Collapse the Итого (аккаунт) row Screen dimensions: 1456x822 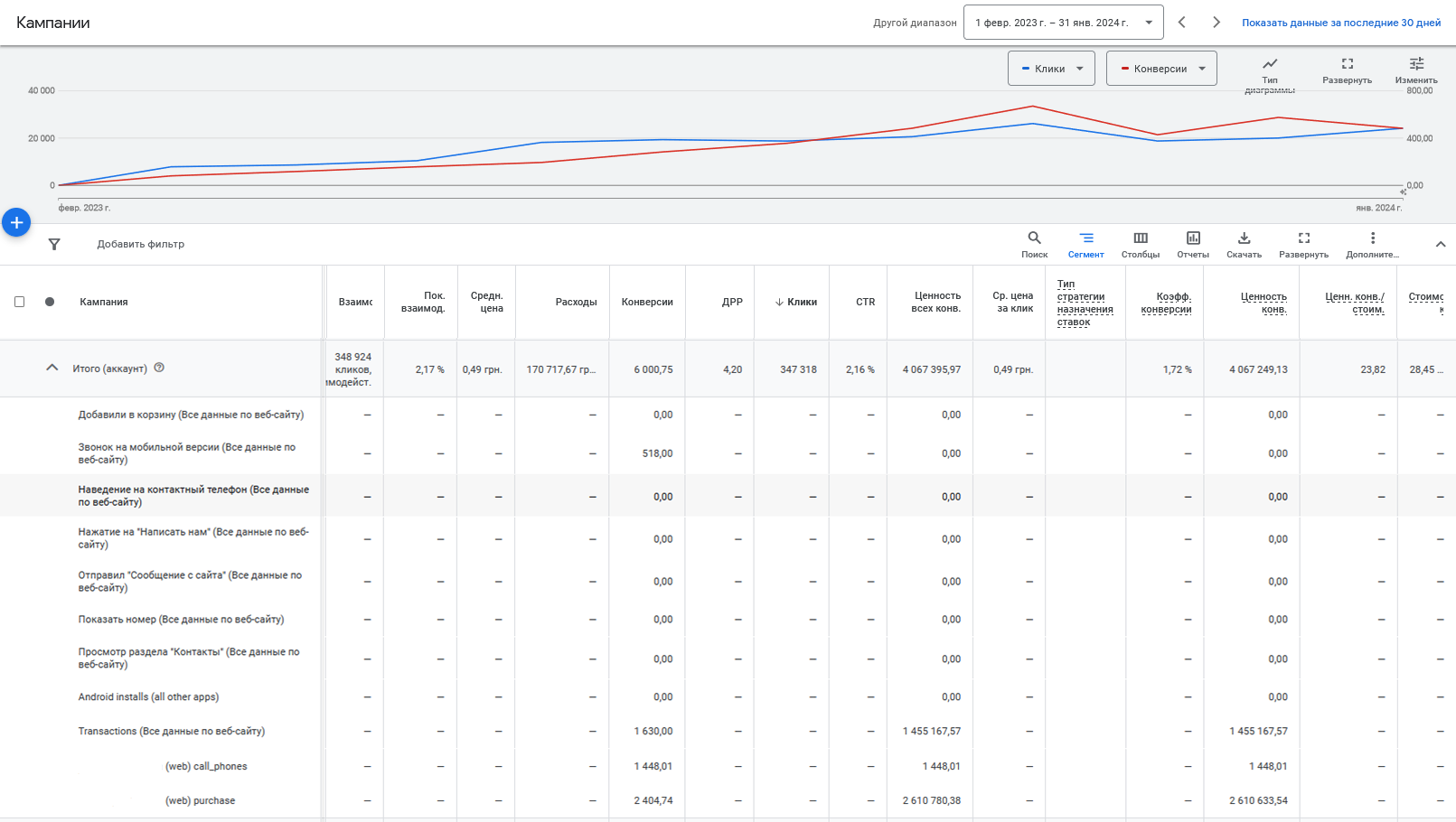(x=52, y=368)
